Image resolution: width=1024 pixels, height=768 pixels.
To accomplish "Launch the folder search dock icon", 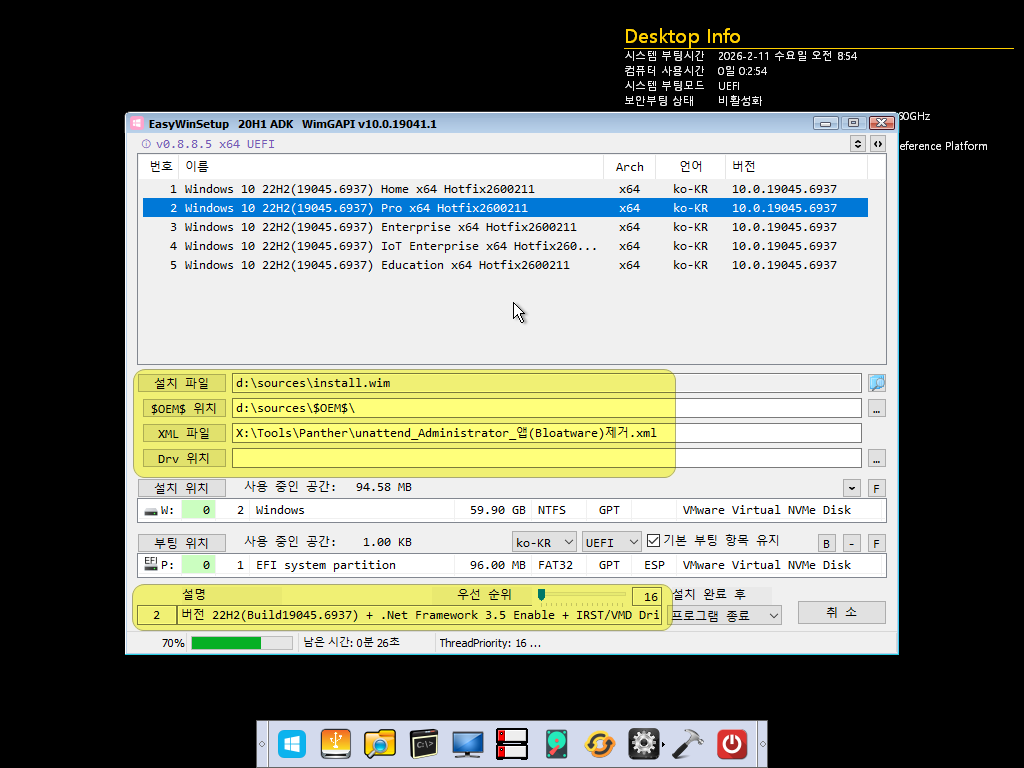I will click(x=379, y=744).
